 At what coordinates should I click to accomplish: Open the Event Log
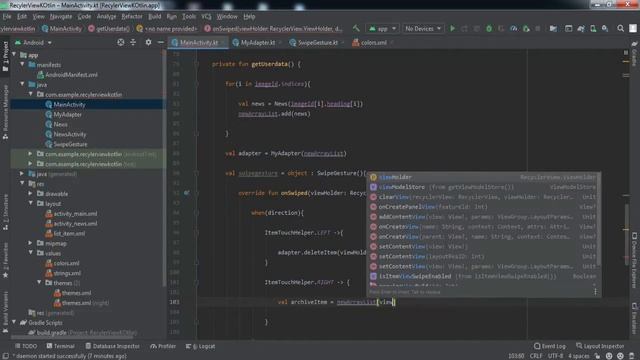click(550, 346)
